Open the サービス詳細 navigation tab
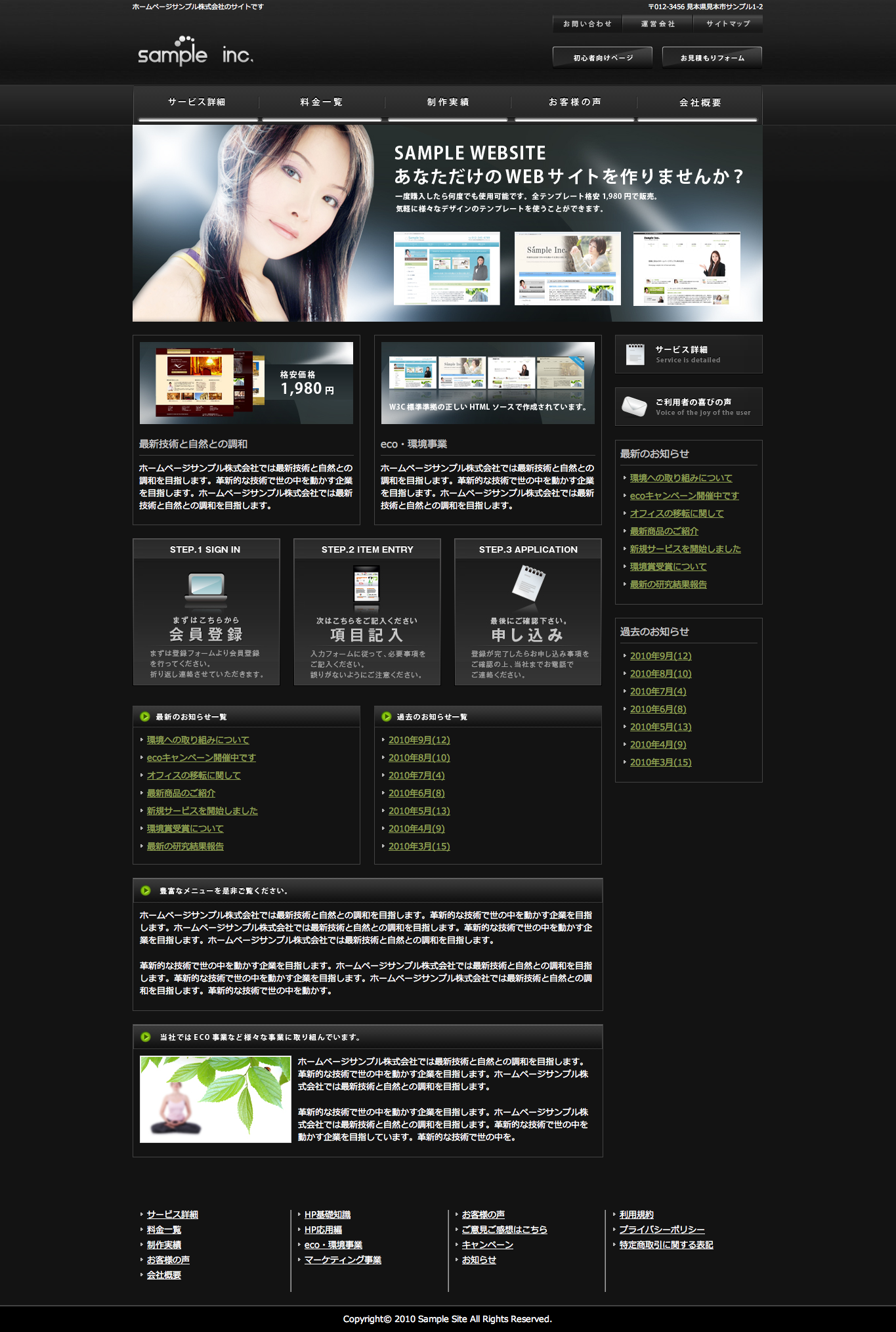This screenshot has width=896, height=1332. coord(197,102)
